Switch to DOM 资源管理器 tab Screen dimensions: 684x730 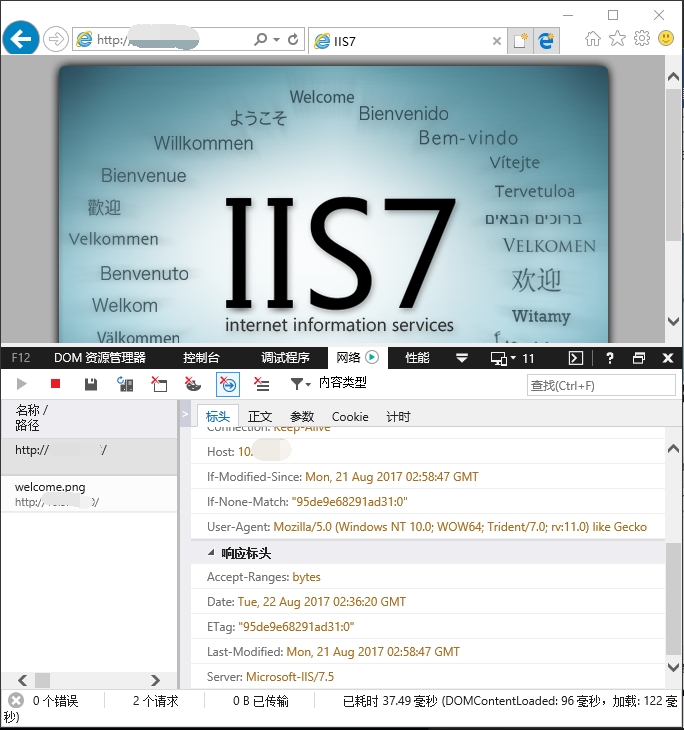click(100, 358)
